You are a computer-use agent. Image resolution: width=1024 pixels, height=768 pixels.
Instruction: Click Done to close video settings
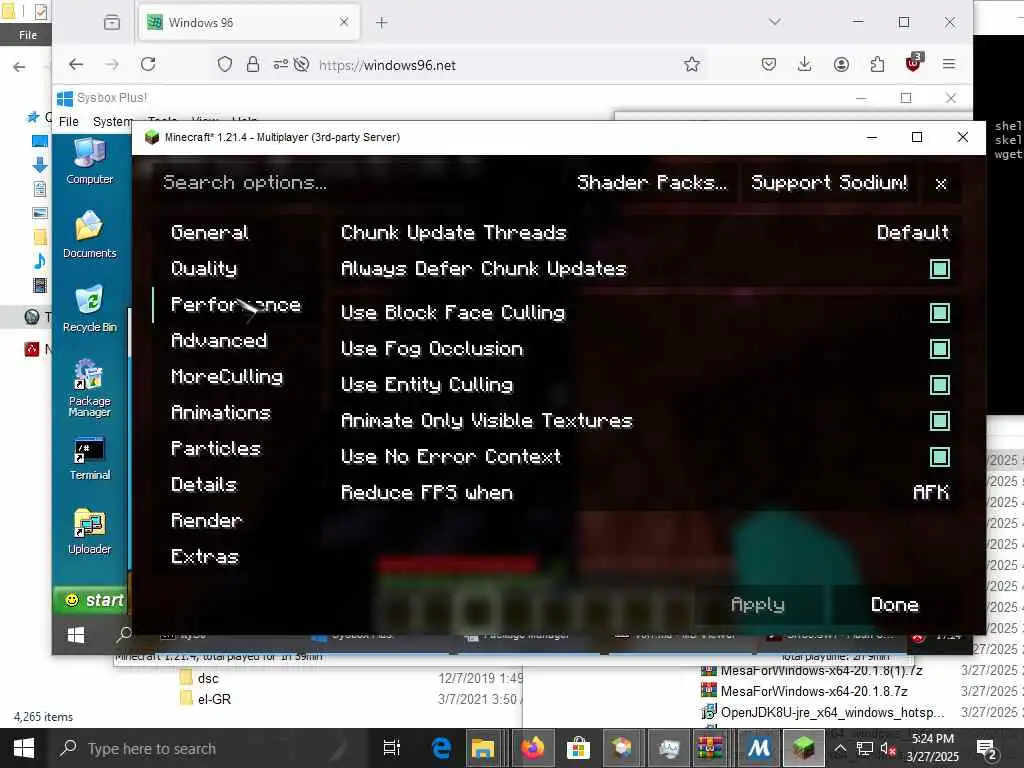[x=895, y=605]
